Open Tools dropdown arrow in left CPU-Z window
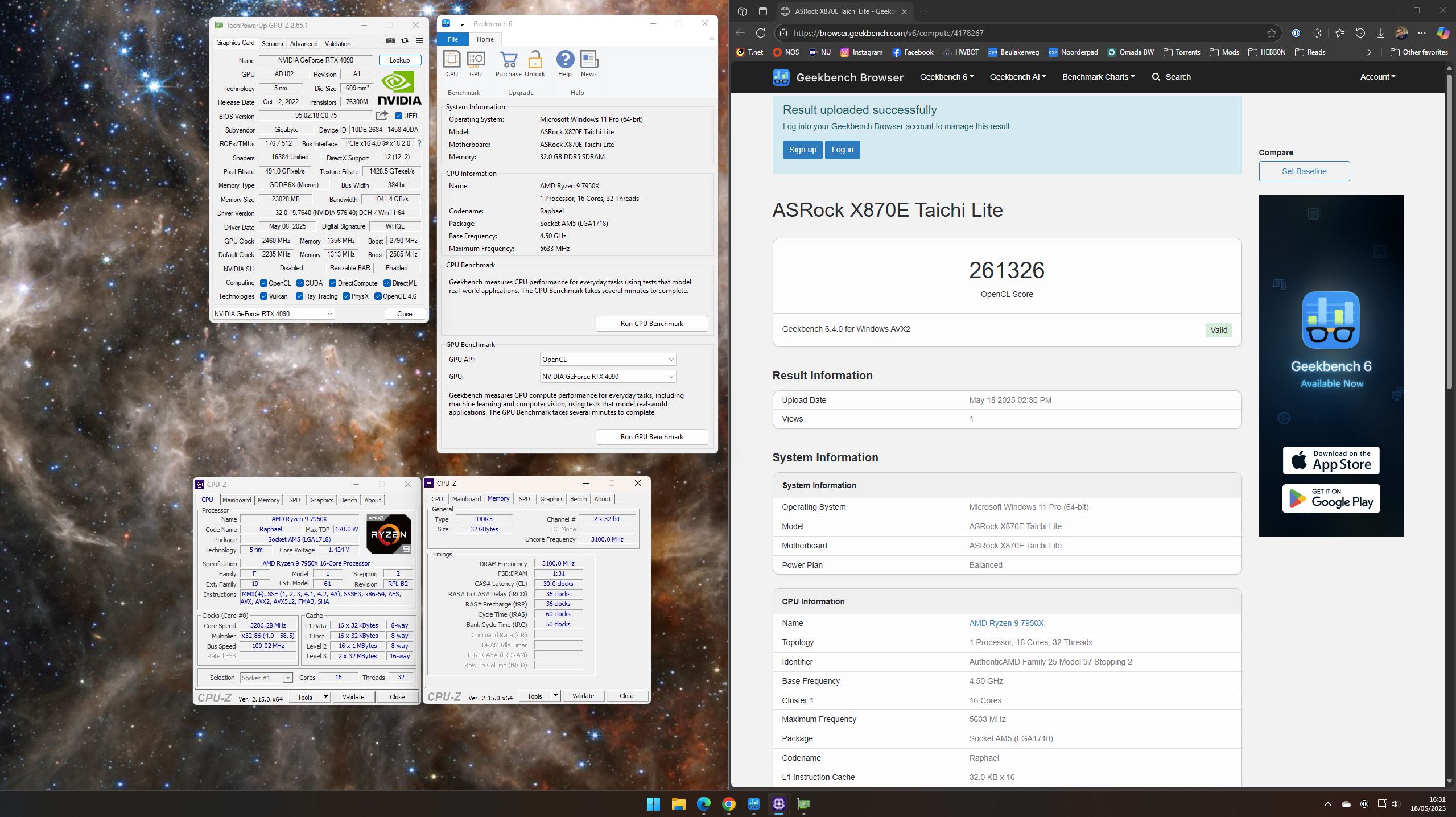The height and width of the screenshot is (817, 1456). pos(325,697)
